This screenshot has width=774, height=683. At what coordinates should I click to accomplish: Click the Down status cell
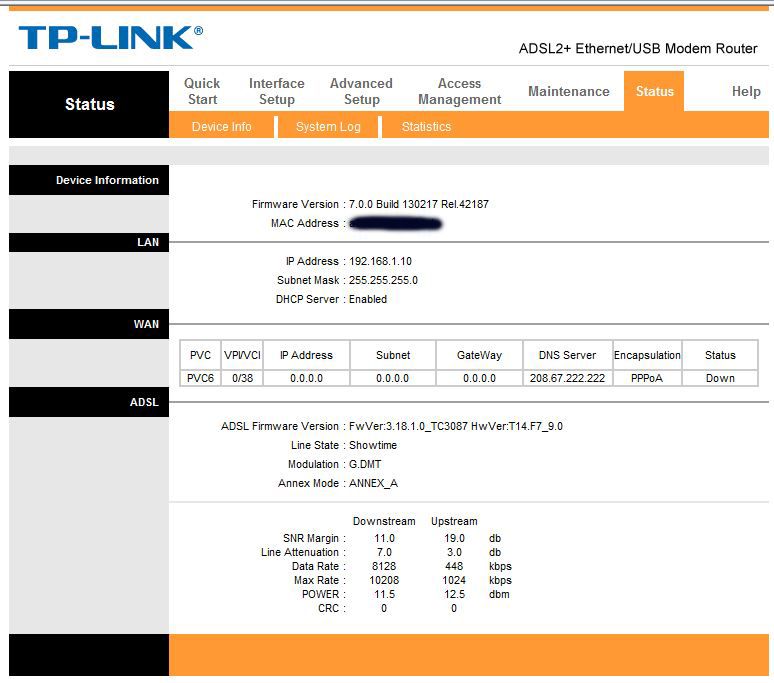pyautogui.click(x=720, y=378)
